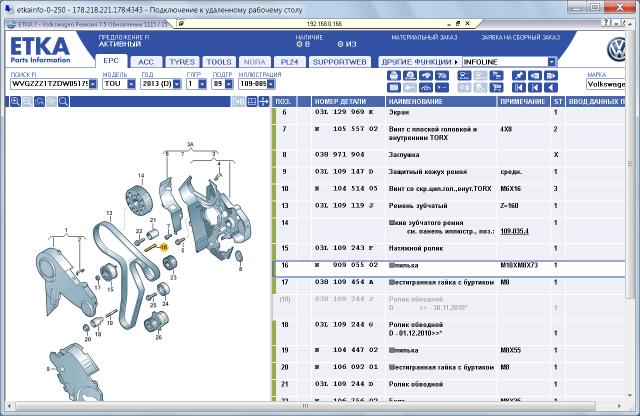Select the 'В' availability radio button
The image size is (640, 416).
tap(299, 44)
